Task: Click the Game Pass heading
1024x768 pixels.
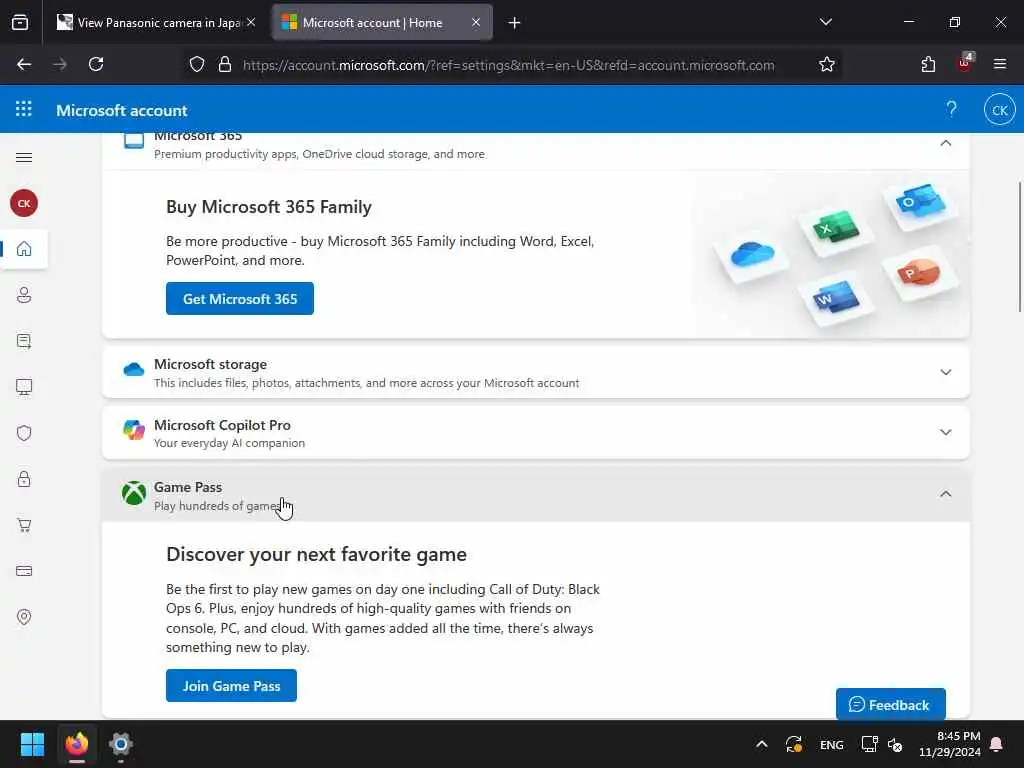Action: (x=188, y=487)
